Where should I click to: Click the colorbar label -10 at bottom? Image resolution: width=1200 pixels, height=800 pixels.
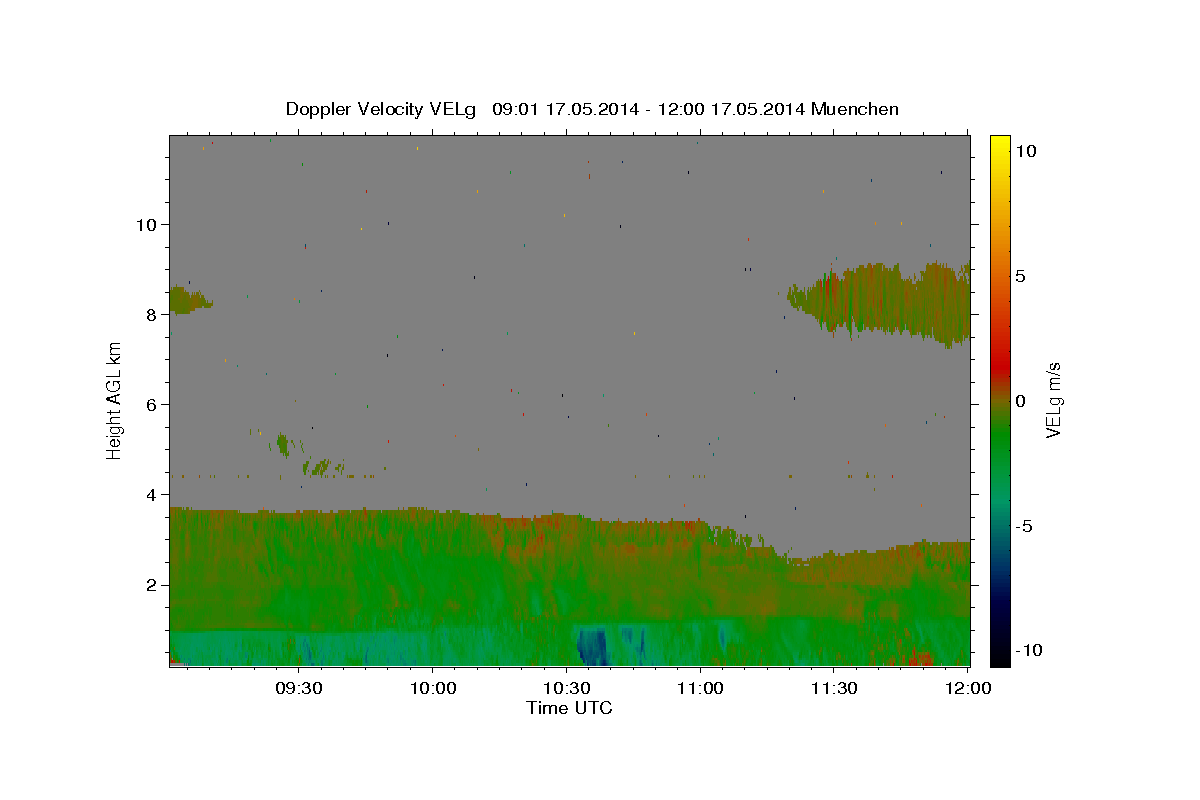tap(1027, 650)
